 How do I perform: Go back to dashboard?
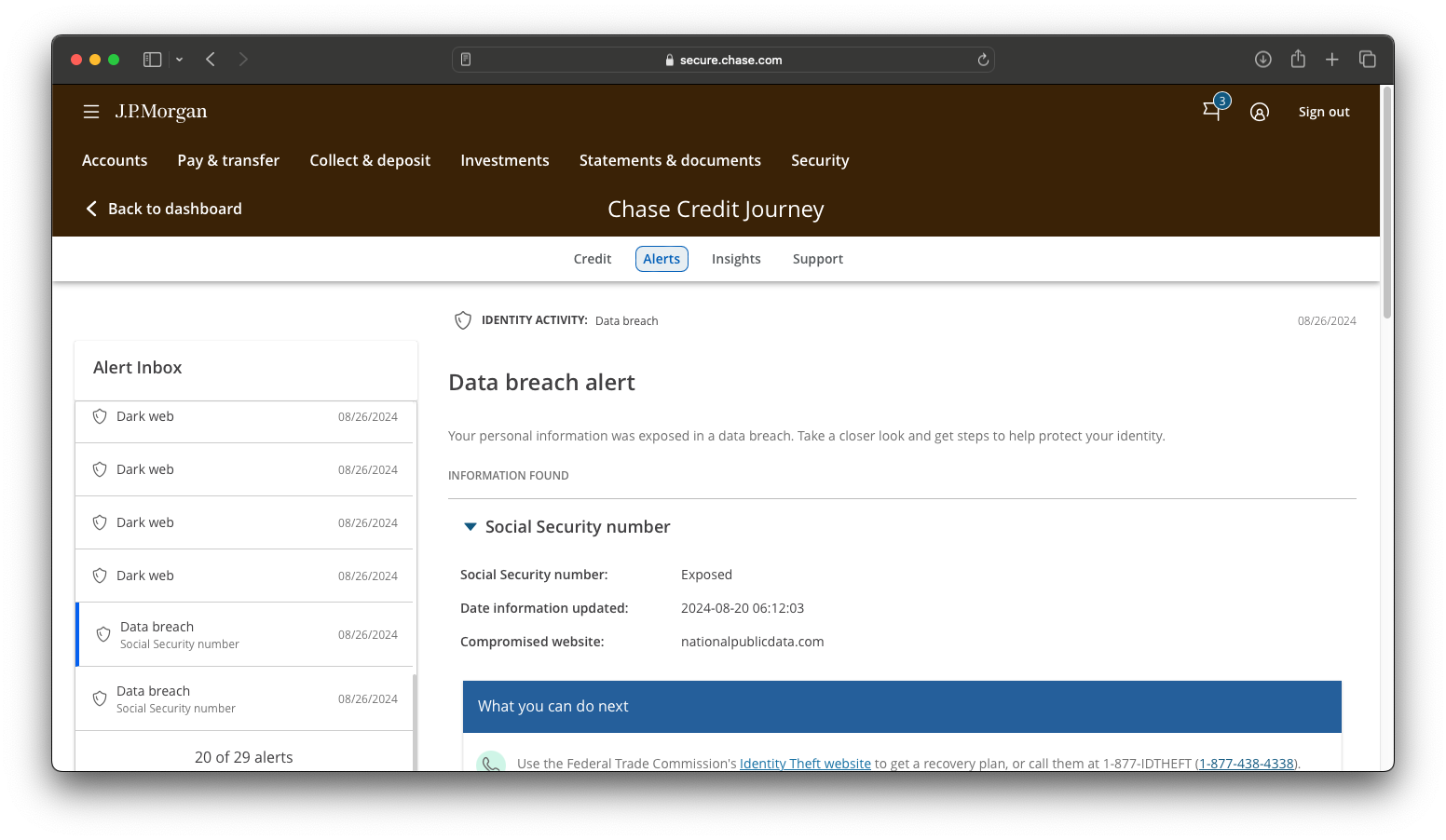164,209
